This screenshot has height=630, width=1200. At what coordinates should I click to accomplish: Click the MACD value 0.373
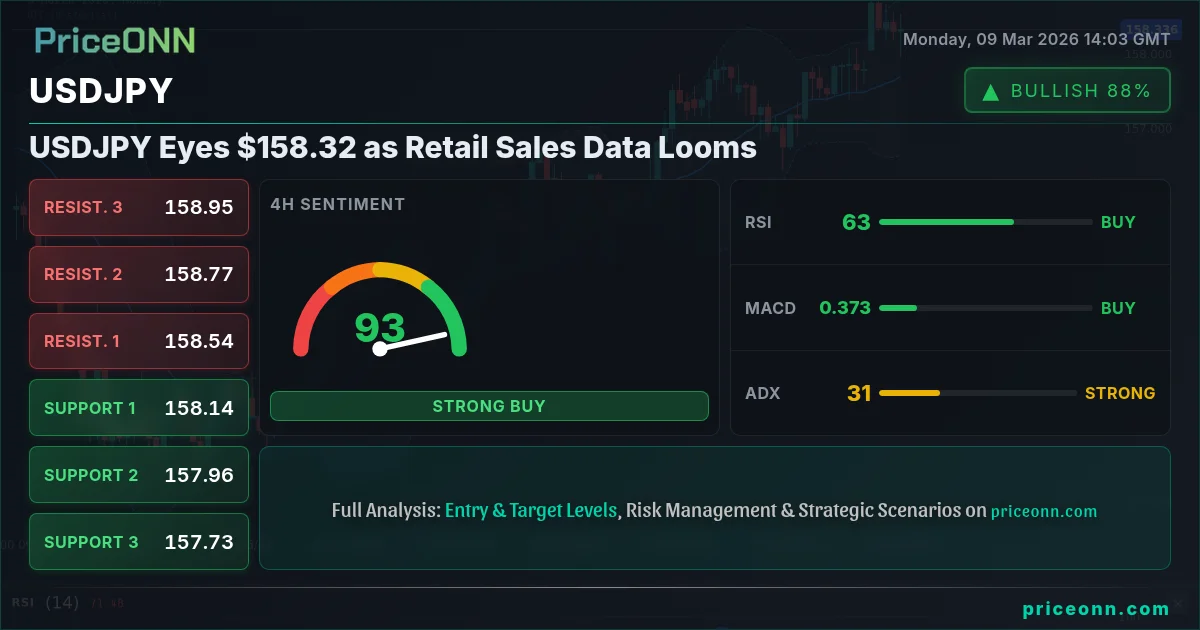[844, 308]
